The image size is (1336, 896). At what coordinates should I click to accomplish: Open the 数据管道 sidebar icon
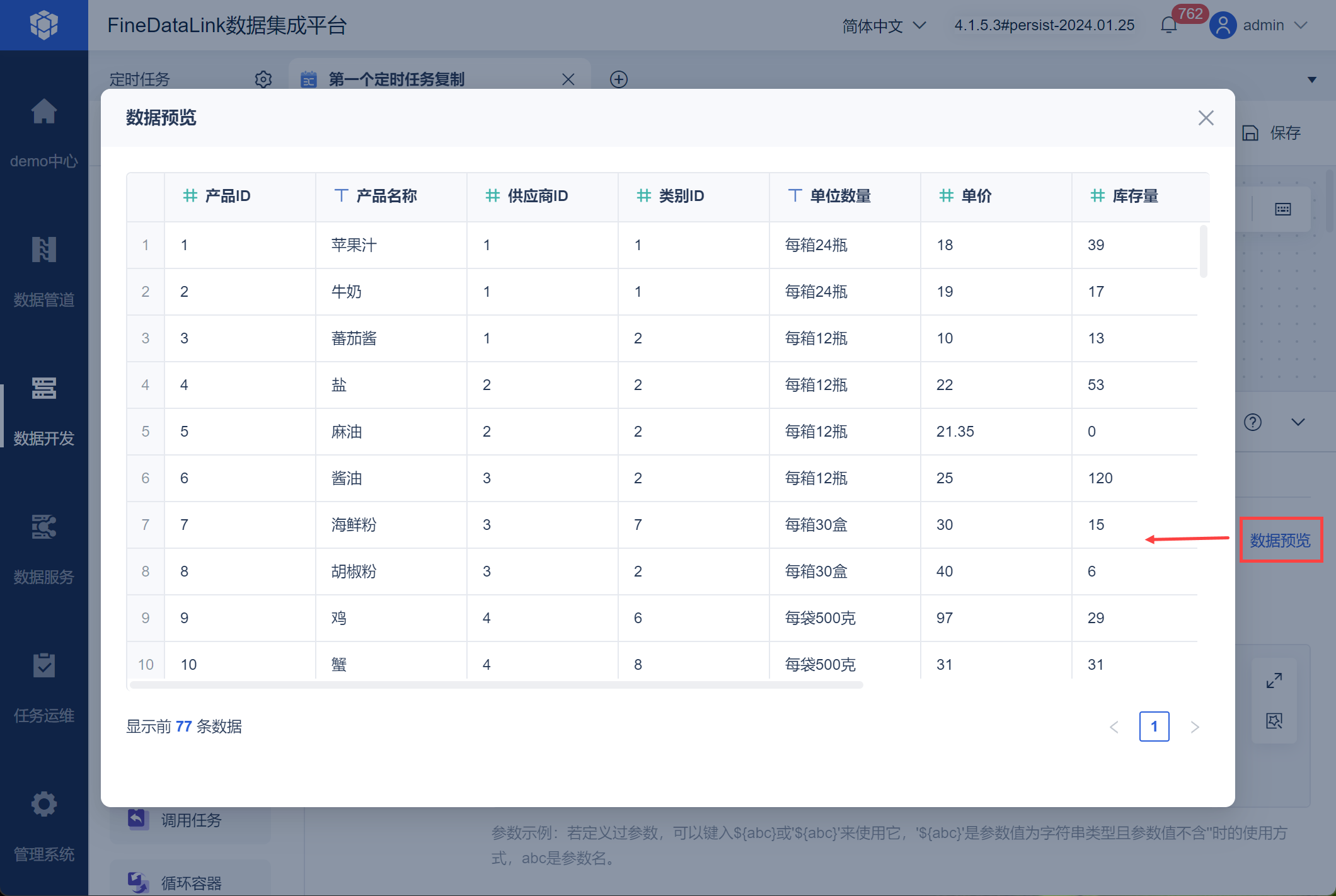(x=43, y=250)
